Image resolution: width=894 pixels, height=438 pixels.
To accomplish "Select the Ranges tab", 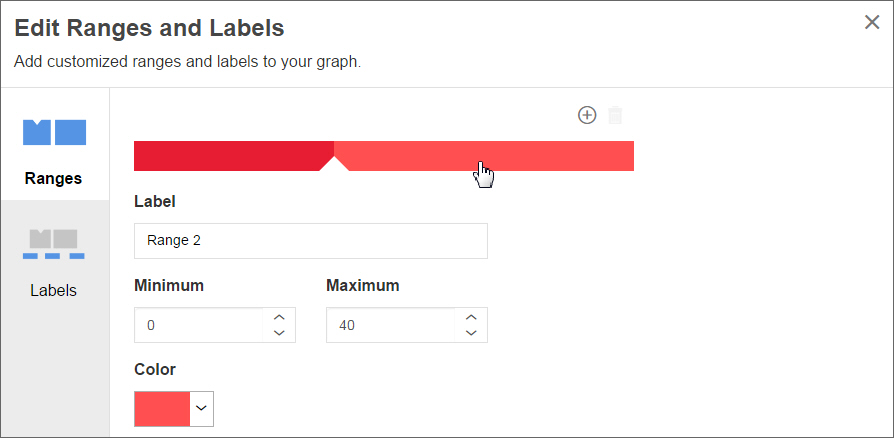I will pos(54,151).
